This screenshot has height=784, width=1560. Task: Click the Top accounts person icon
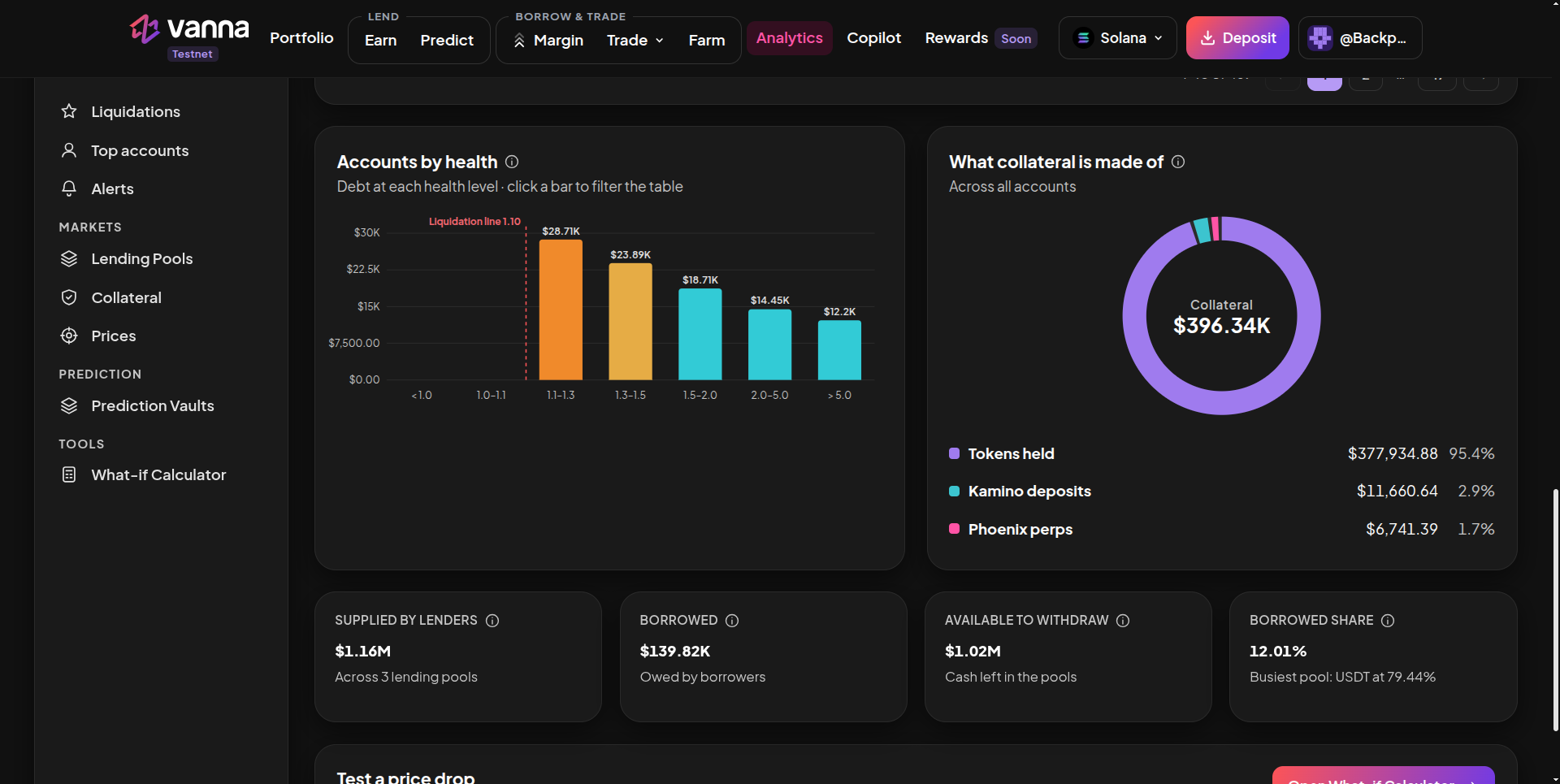point(69,150)
